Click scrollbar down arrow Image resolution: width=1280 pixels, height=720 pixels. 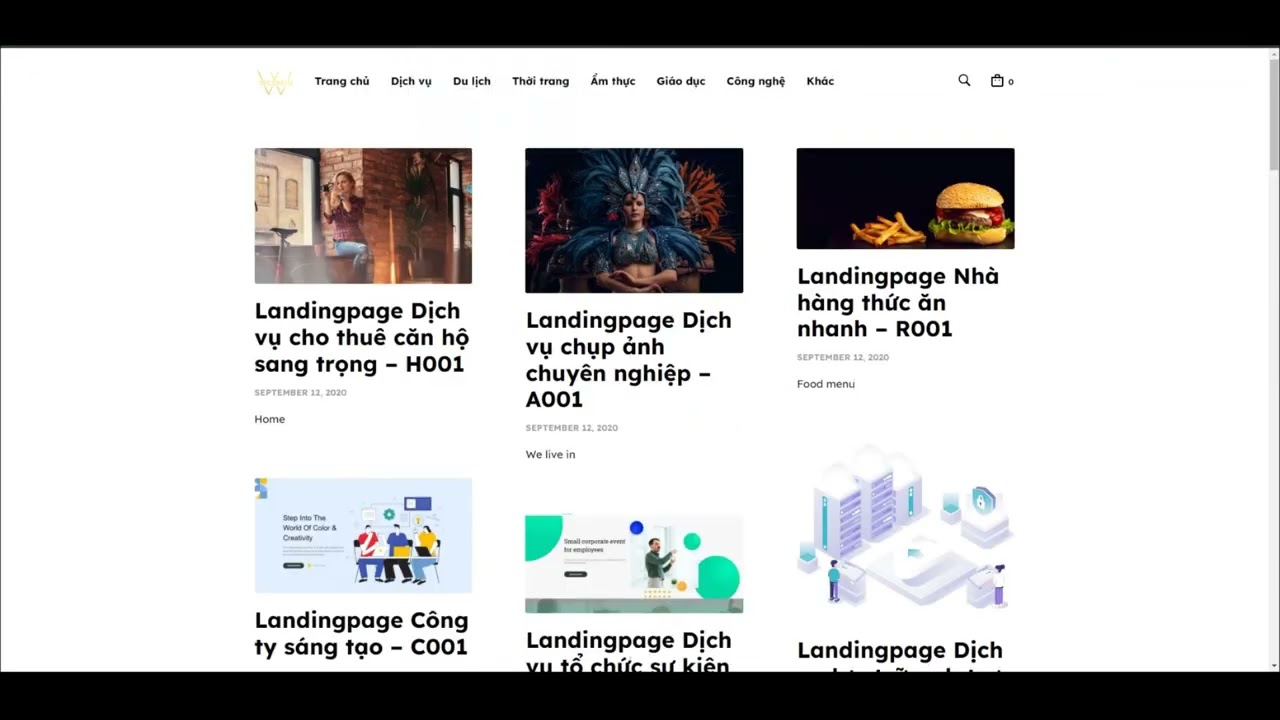[1274, 665]
